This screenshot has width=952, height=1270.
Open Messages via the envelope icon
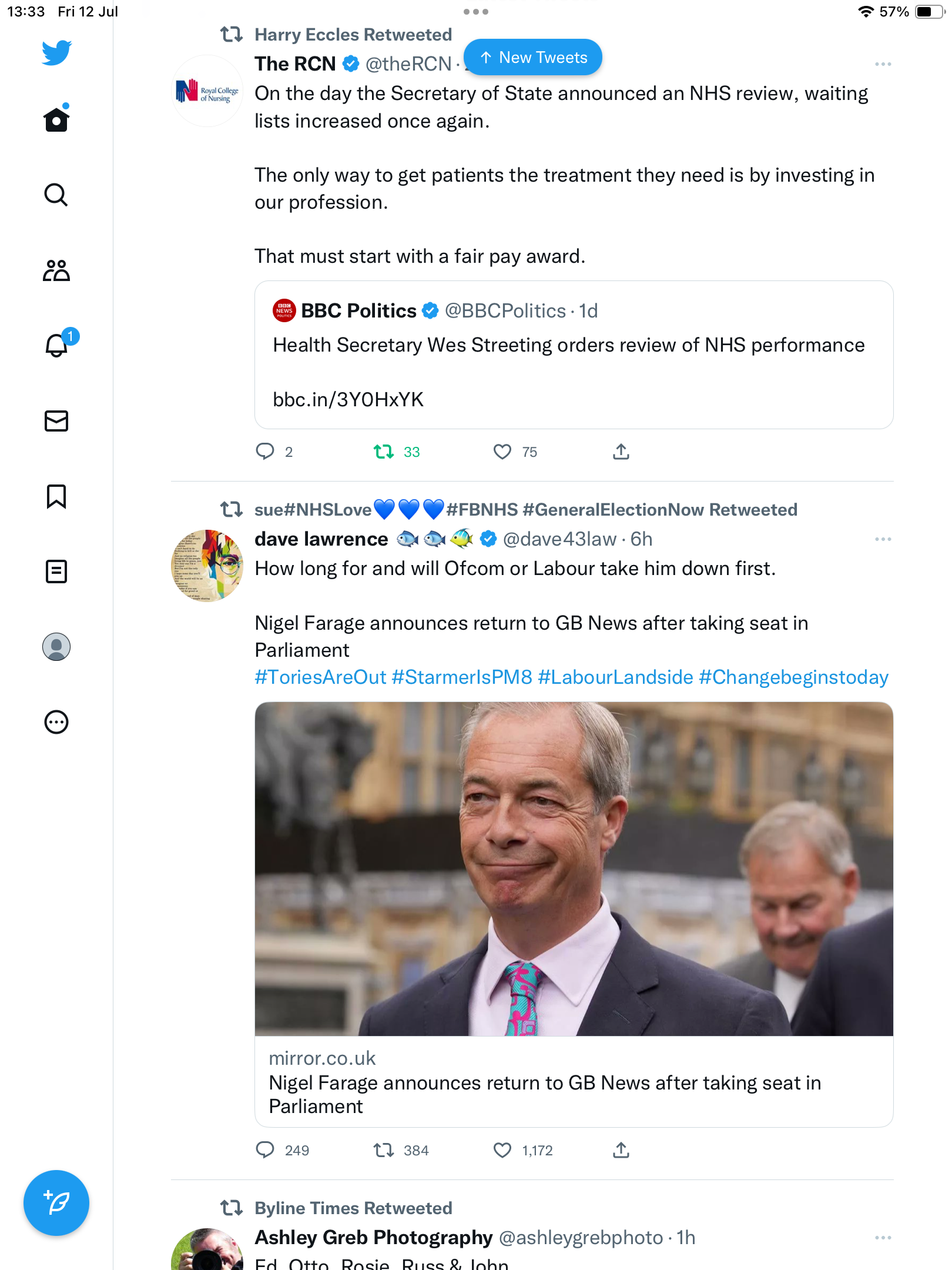tap(56, 421)
